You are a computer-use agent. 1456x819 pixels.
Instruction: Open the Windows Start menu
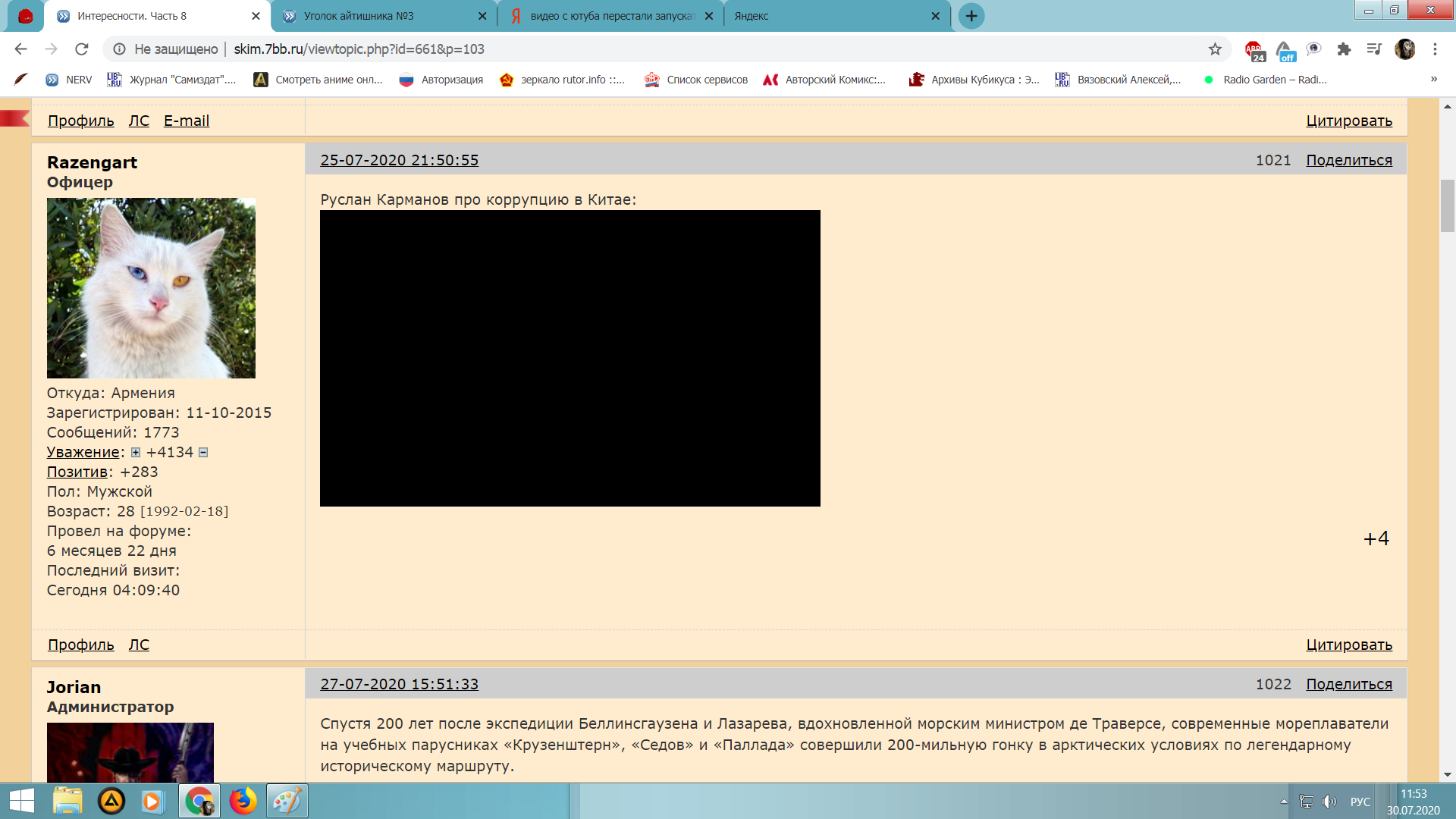tap(22, 801)
